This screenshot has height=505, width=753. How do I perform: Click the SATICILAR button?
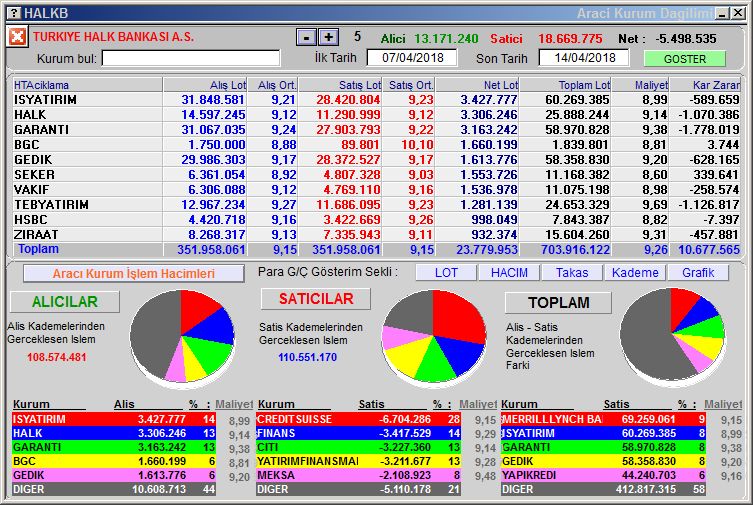pos(316,299)
